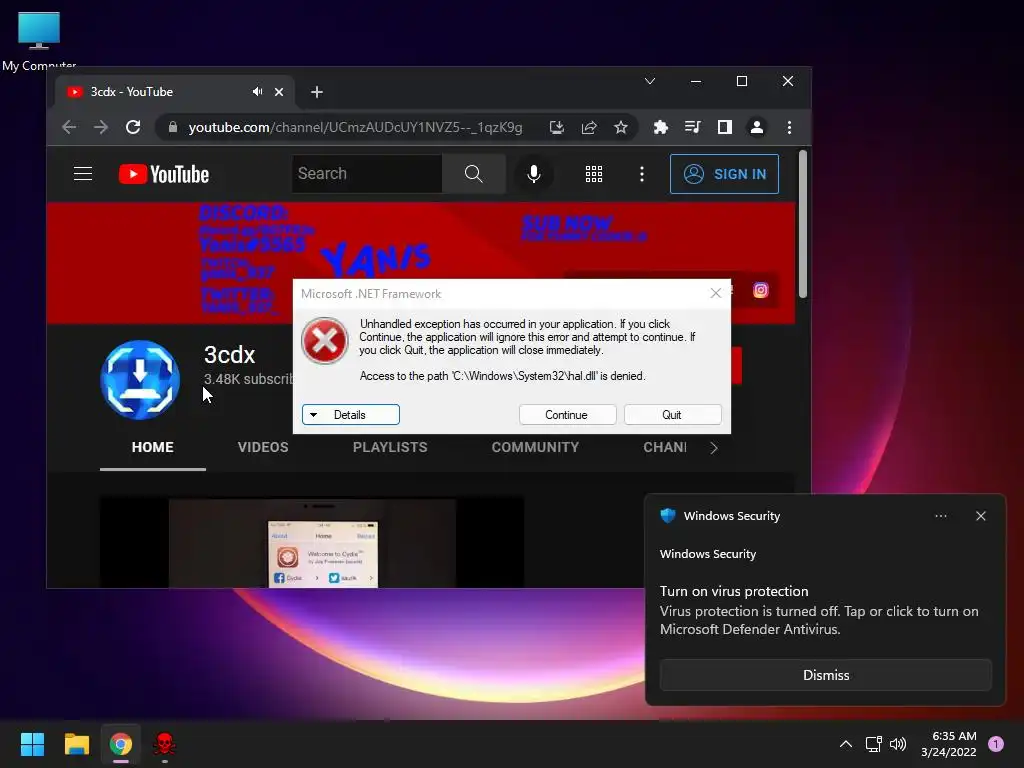Open the Windows Start menu

tap(33, 744)
